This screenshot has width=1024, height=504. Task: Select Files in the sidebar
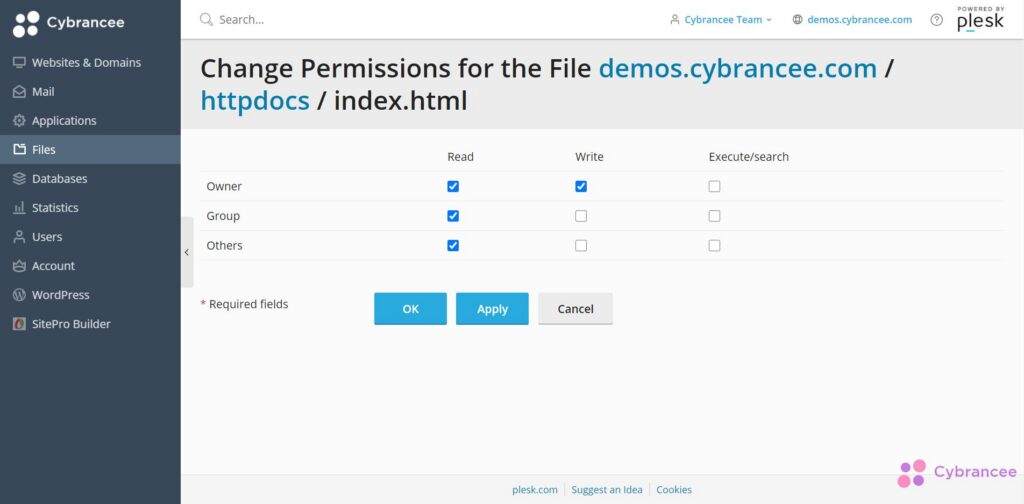click(90, 150)
